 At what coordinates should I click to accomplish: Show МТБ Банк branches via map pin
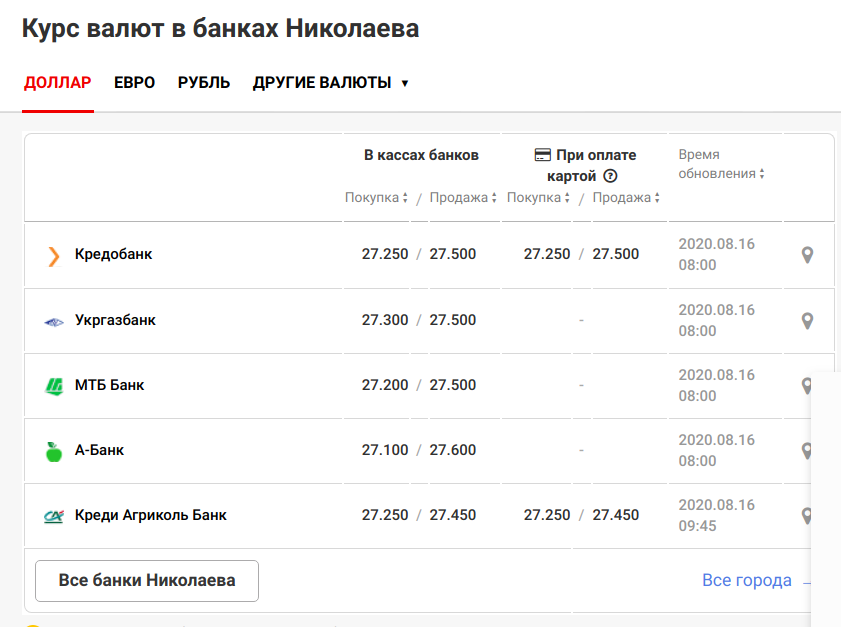[x=806, y=386]
